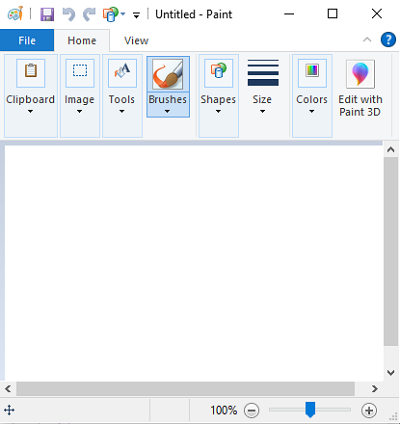Viewport: 400px width, 424px height.
Task: Open the Clipboard paste icon
Action: point(31,73)
